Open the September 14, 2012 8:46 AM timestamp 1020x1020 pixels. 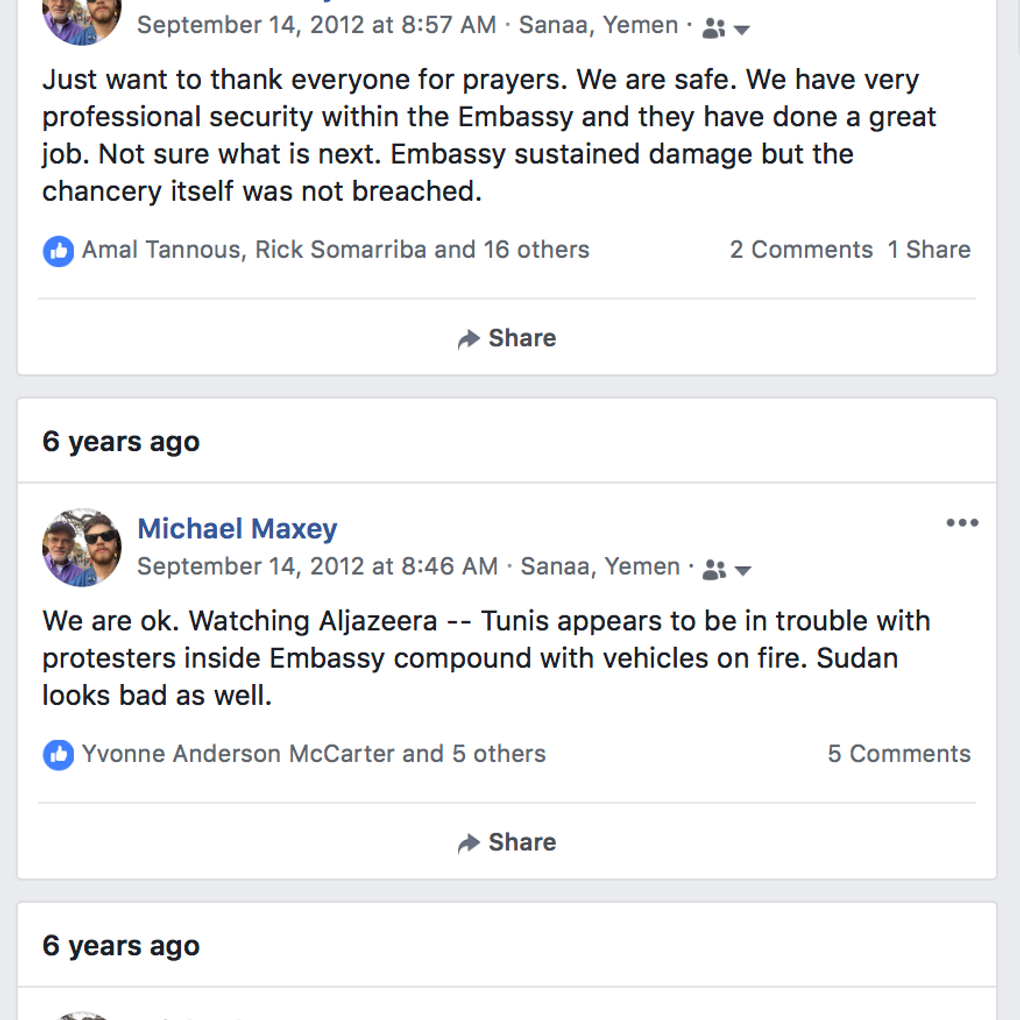tap(317, 567)
